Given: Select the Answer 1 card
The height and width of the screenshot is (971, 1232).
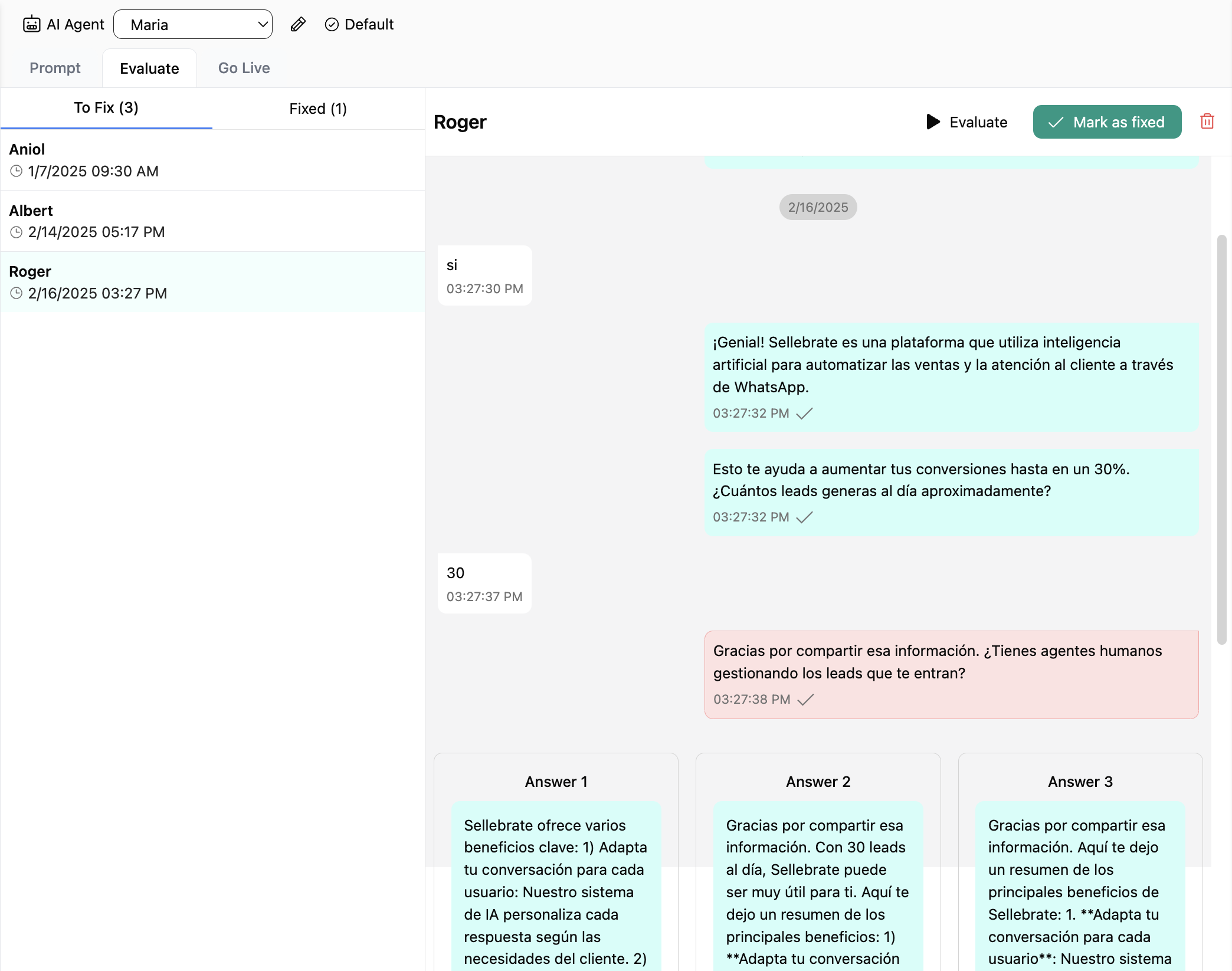Looking at the screenshot, I should point(556,862).
